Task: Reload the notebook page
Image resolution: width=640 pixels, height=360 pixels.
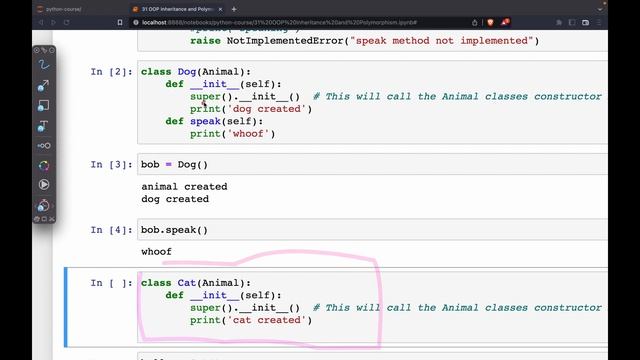Action: 67,22
